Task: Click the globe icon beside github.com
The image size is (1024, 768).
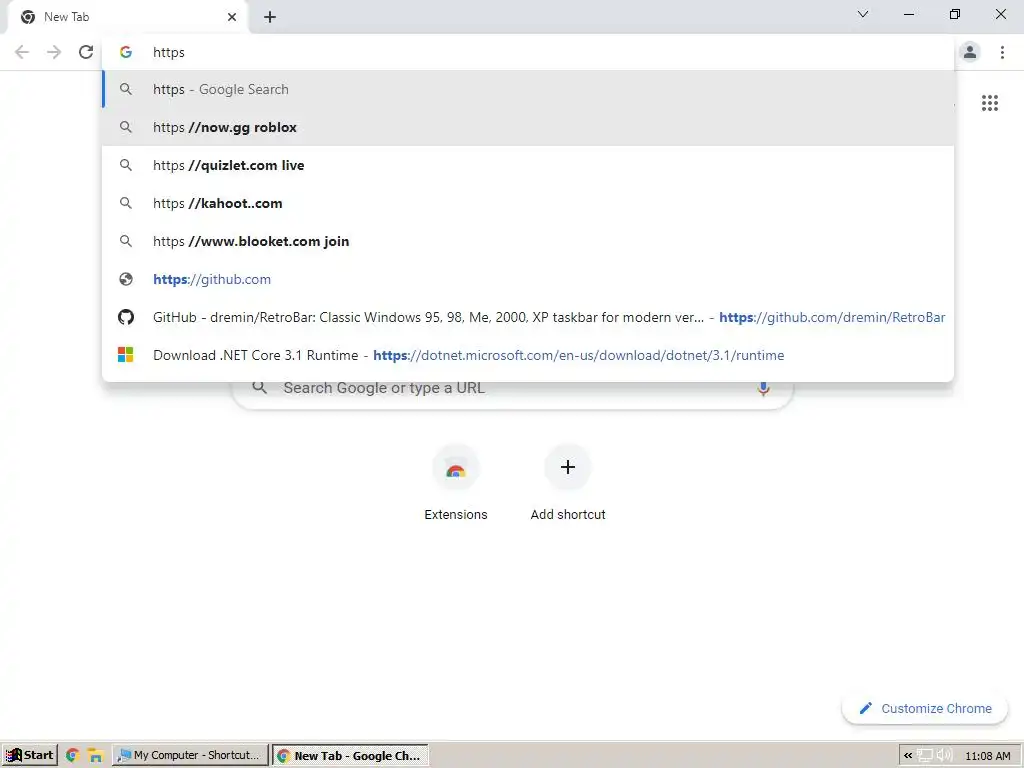Action: (x=126, y=279)
